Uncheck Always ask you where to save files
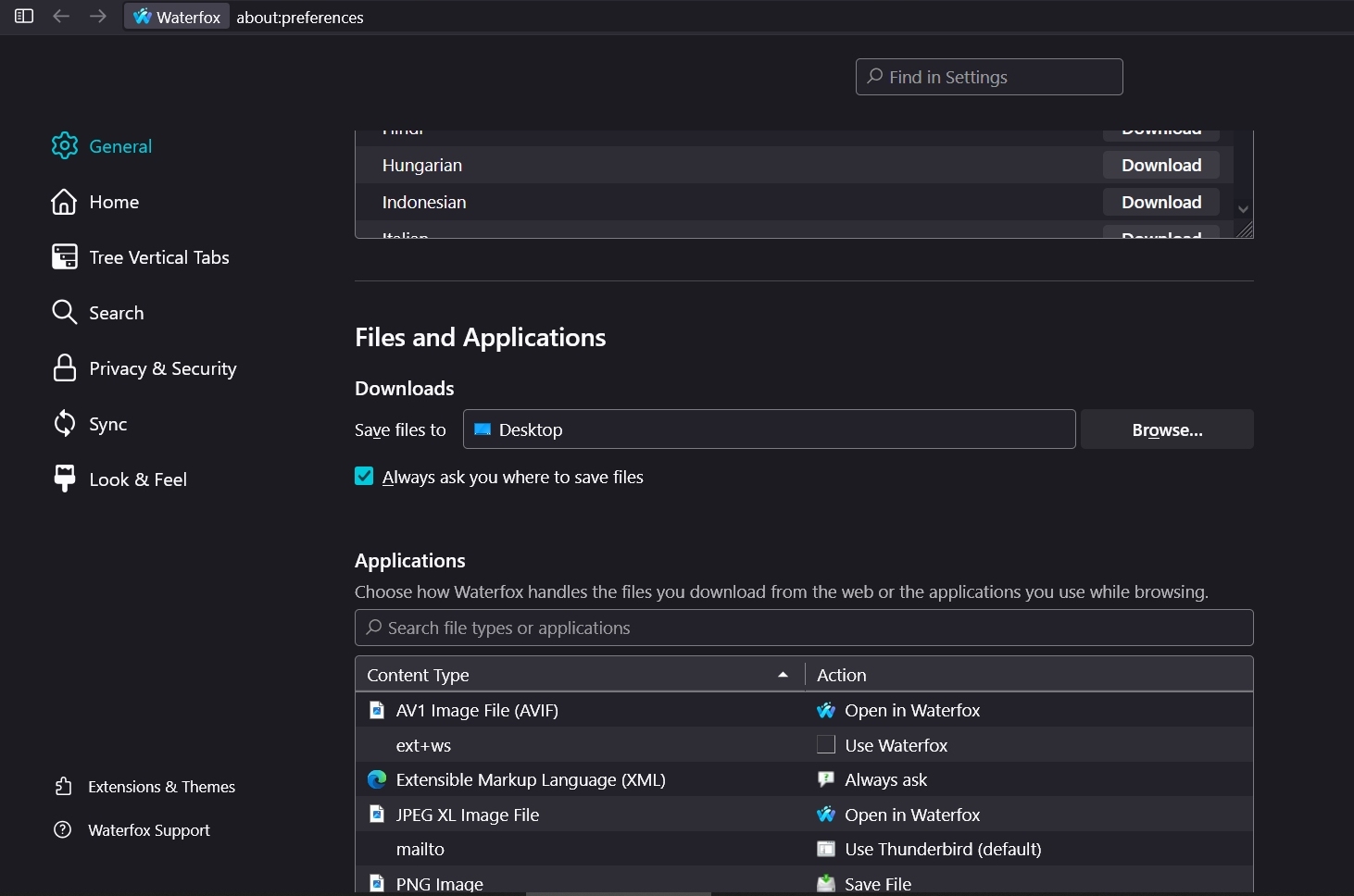This screenshot has width=1354, height=896. (x=364, y=477)
